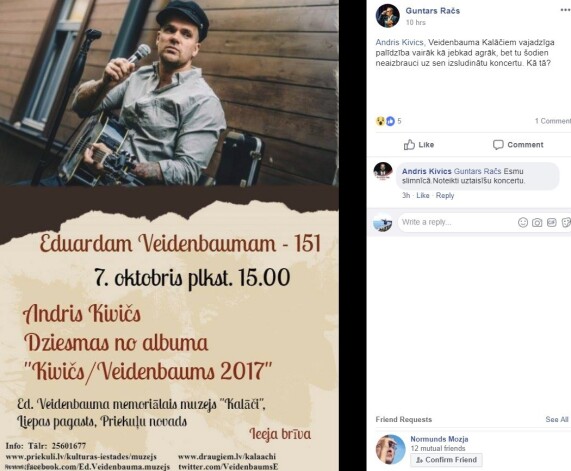Click the Like thumbs-up icon on the post
This screenshot has height=471, width=571.
pyautogui.click(x=409, y=145)
